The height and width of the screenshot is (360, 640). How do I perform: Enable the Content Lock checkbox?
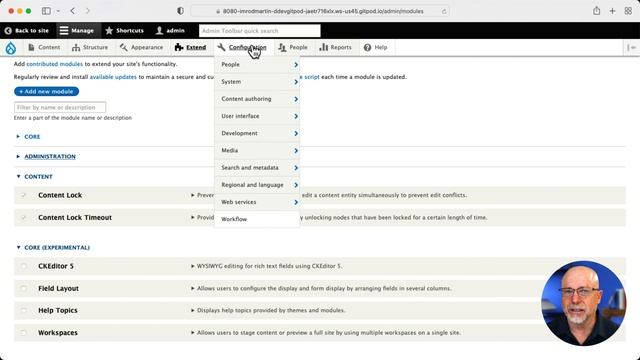click(23, 195)
